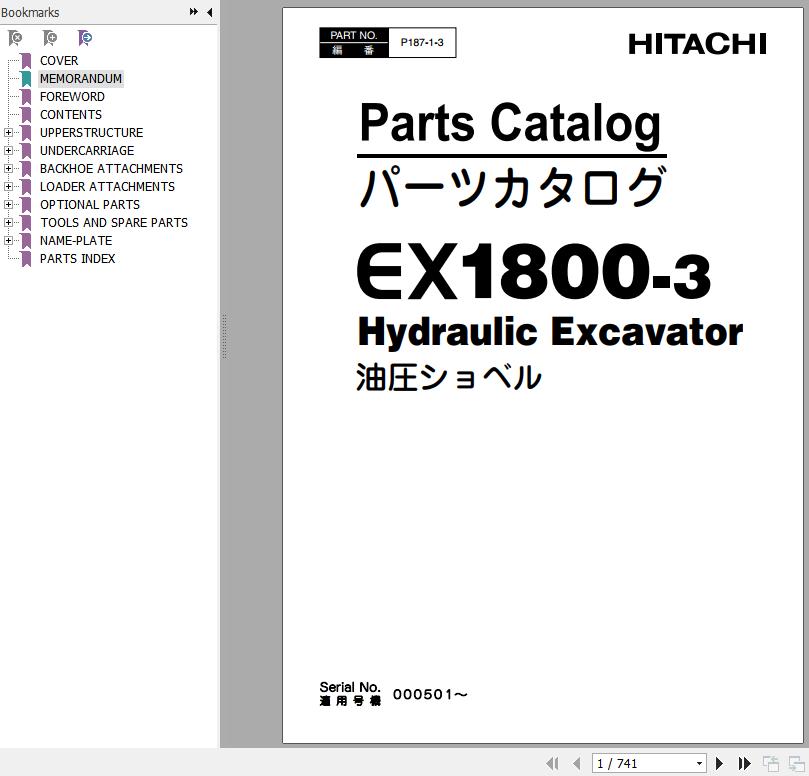Go to the previous page
Viewport: 809px width, 776px height.
576,763
